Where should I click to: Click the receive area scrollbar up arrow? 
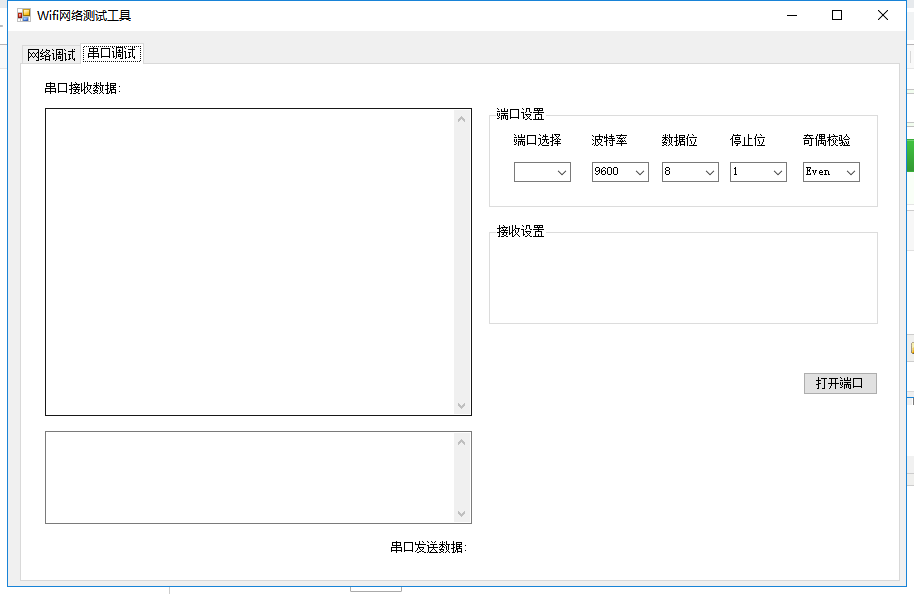click(x=462, y=119)
